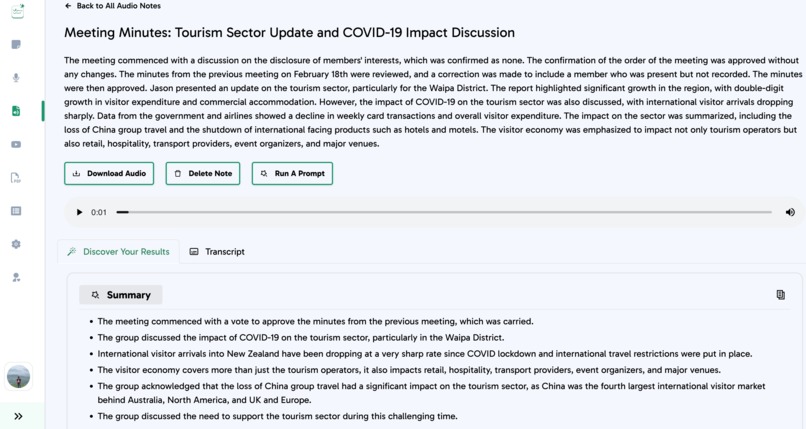Seek within the audio progress bar
Screen dimensions: 806x429
444,212
